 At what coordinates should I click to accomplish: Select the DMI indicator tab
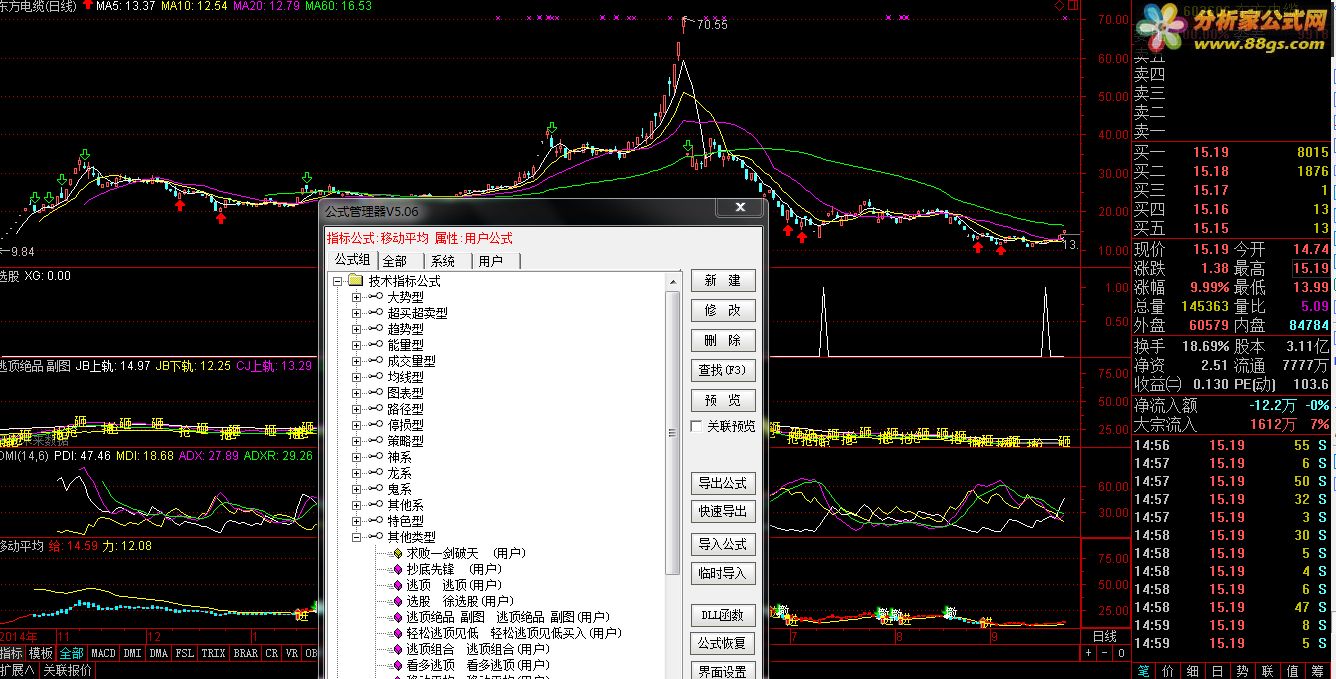click(x=132, y=653)
